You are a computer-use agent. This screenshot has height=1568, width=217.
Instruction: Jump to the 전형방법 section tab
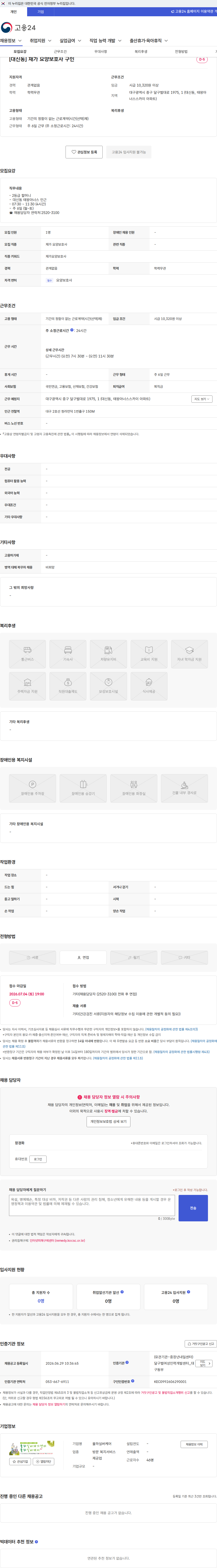pos(181,52)
